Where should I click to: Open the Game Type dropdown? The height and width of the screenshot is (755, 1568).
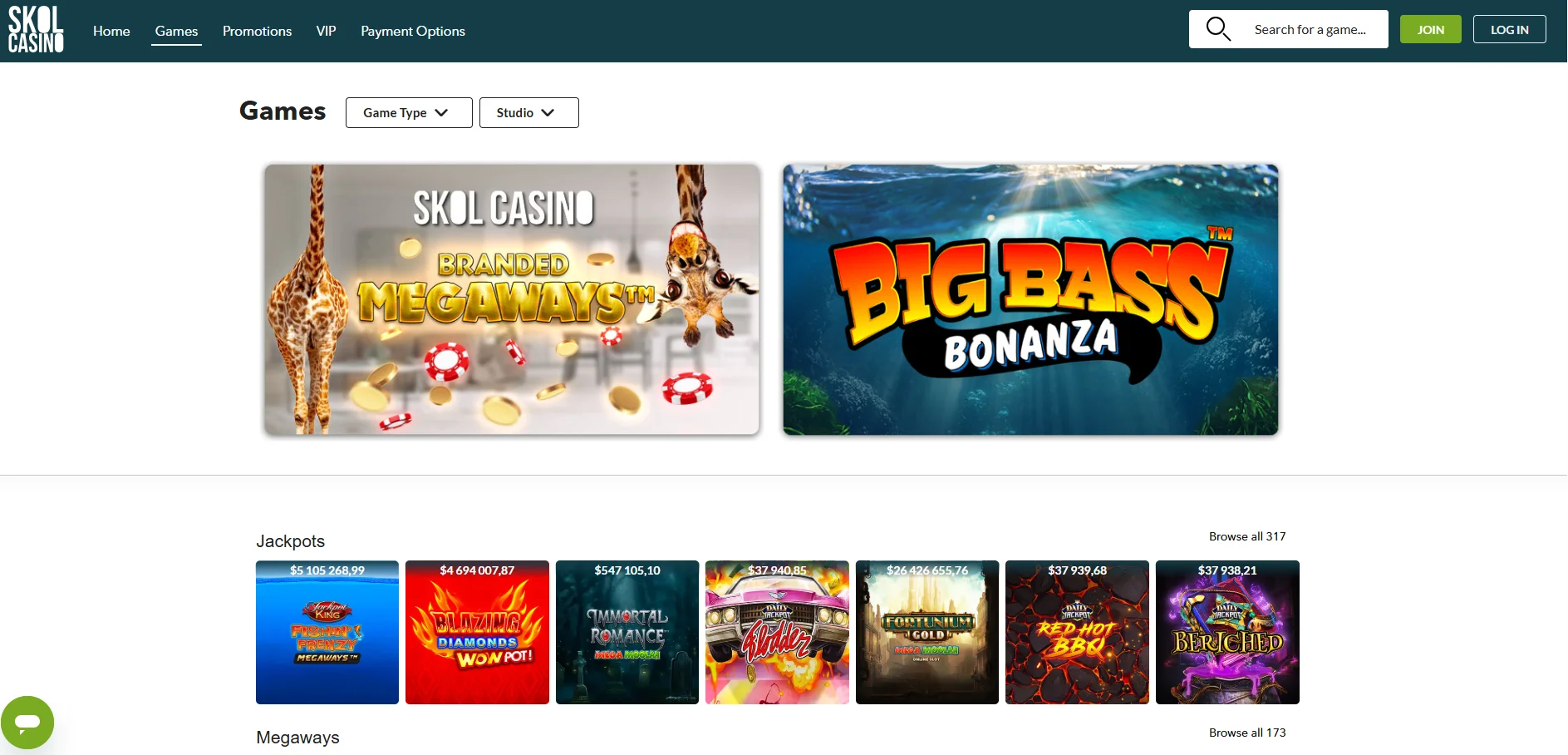pyautogui.click(x=409, y=113)
